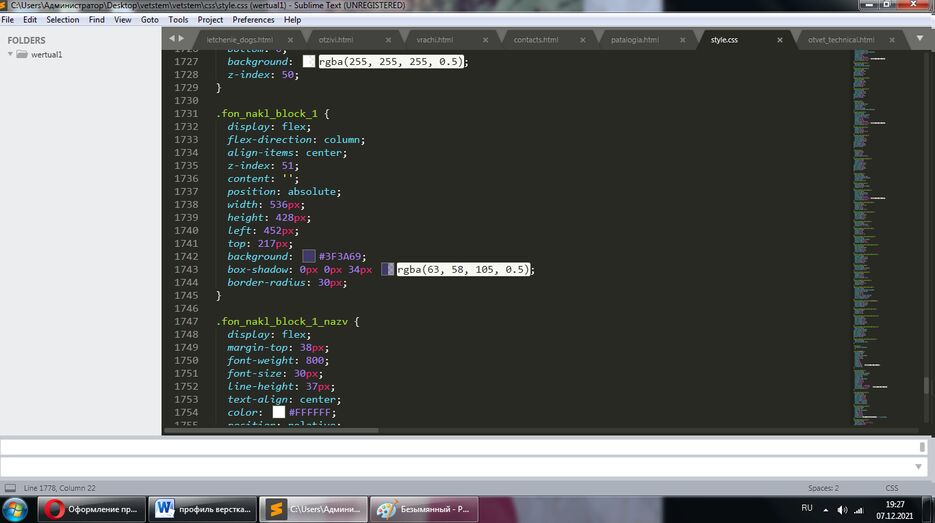The height and width of the screenshot is (523, 935).
Task: Close the otzivi.html tab
Action: 388,40
